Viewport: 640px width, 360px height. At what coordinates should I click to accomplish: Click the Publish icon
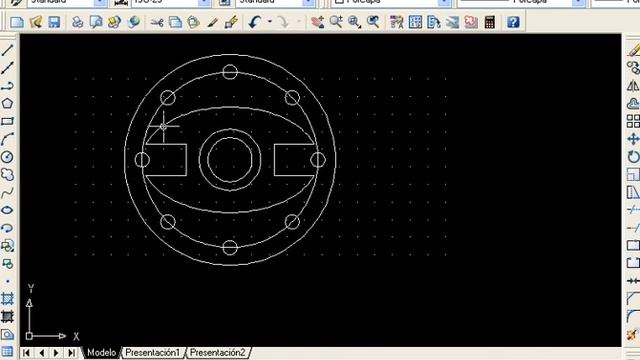[115, 22]
